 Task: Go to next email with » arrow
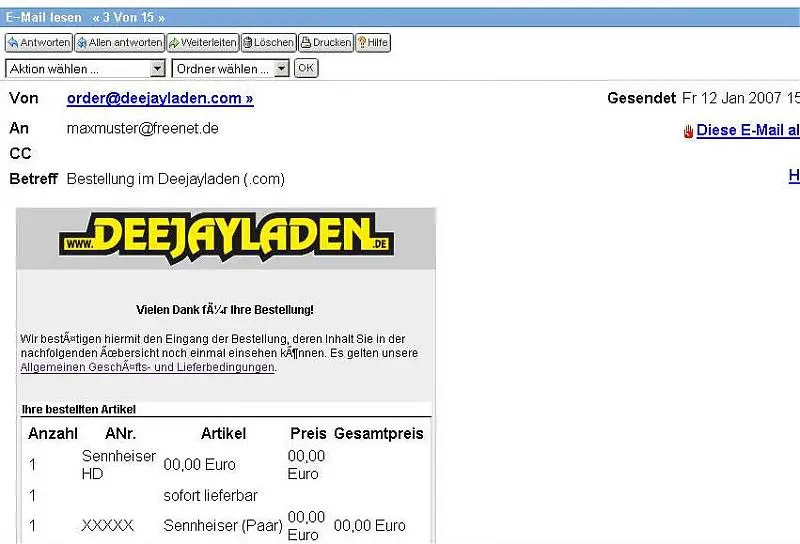point(161,18)
